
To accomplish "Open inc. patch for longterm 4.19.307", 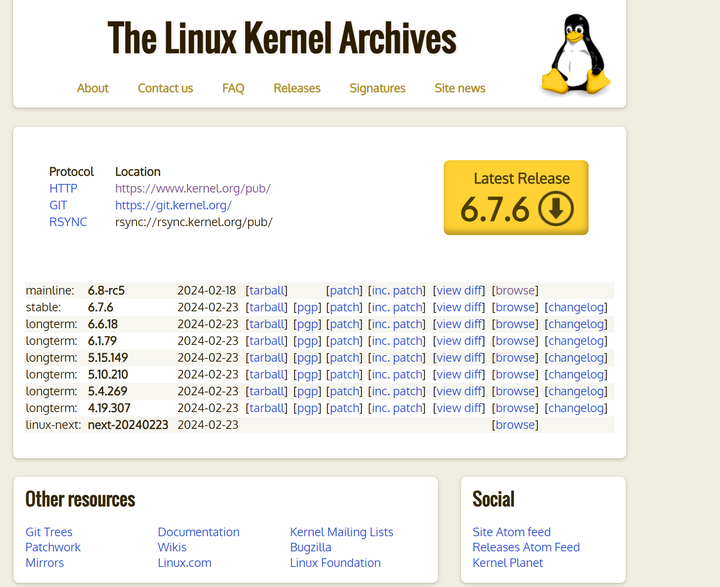I will (x=397, y=408).
